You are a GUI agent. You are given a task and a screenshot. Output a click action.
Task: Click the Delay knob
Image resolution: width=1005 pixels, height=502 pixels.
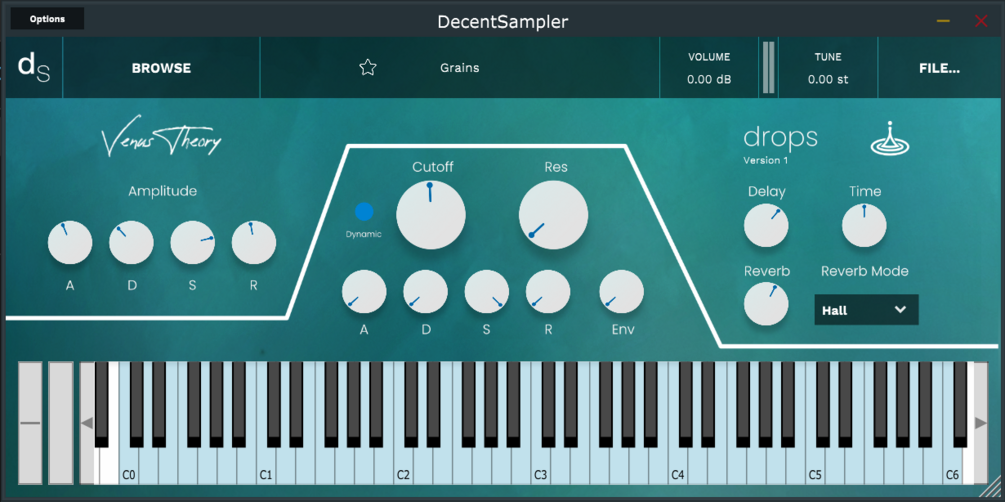(766, 226)
